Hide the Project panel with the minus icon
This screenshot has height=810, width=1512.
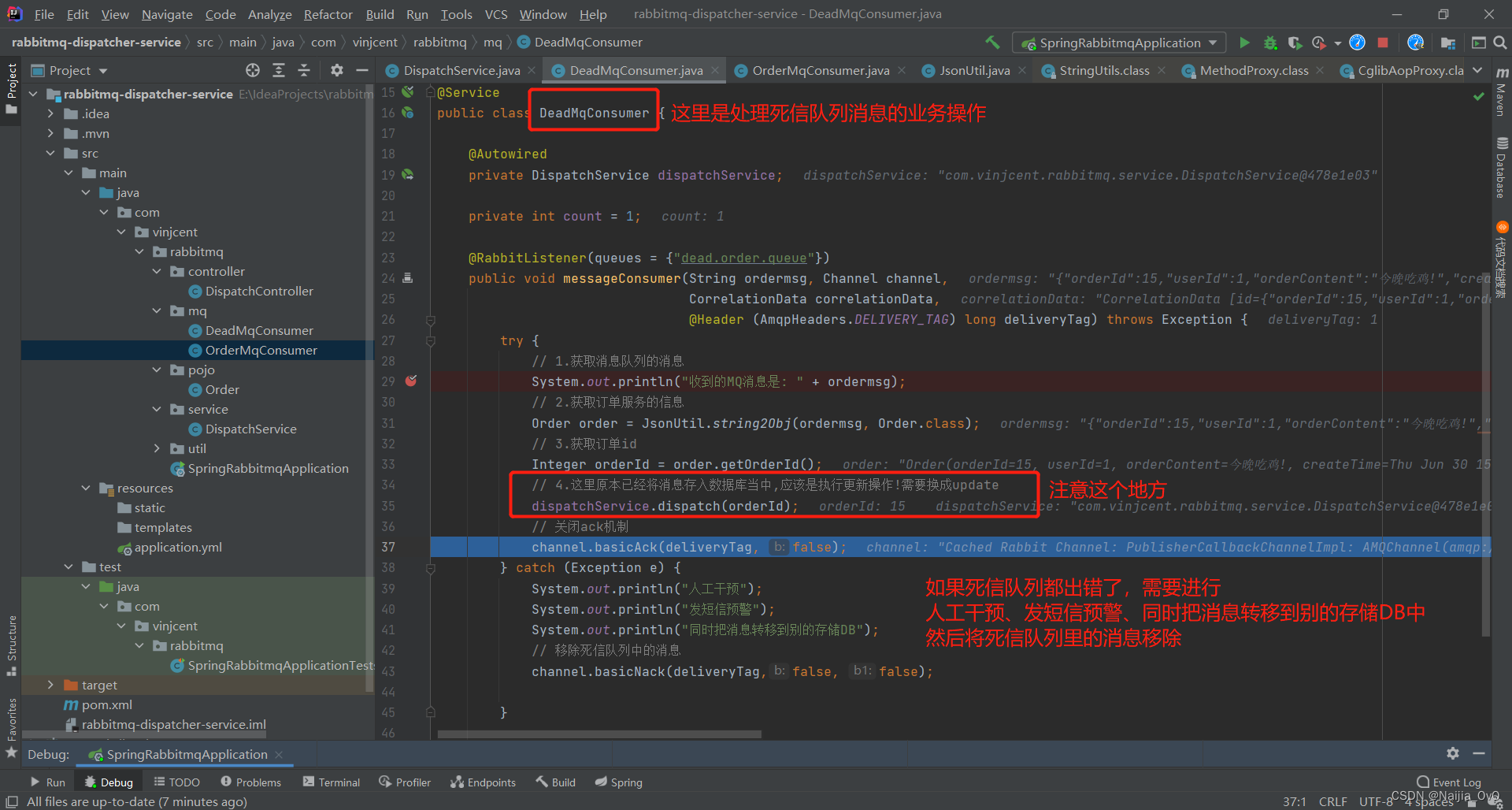(x=362, y=70)
